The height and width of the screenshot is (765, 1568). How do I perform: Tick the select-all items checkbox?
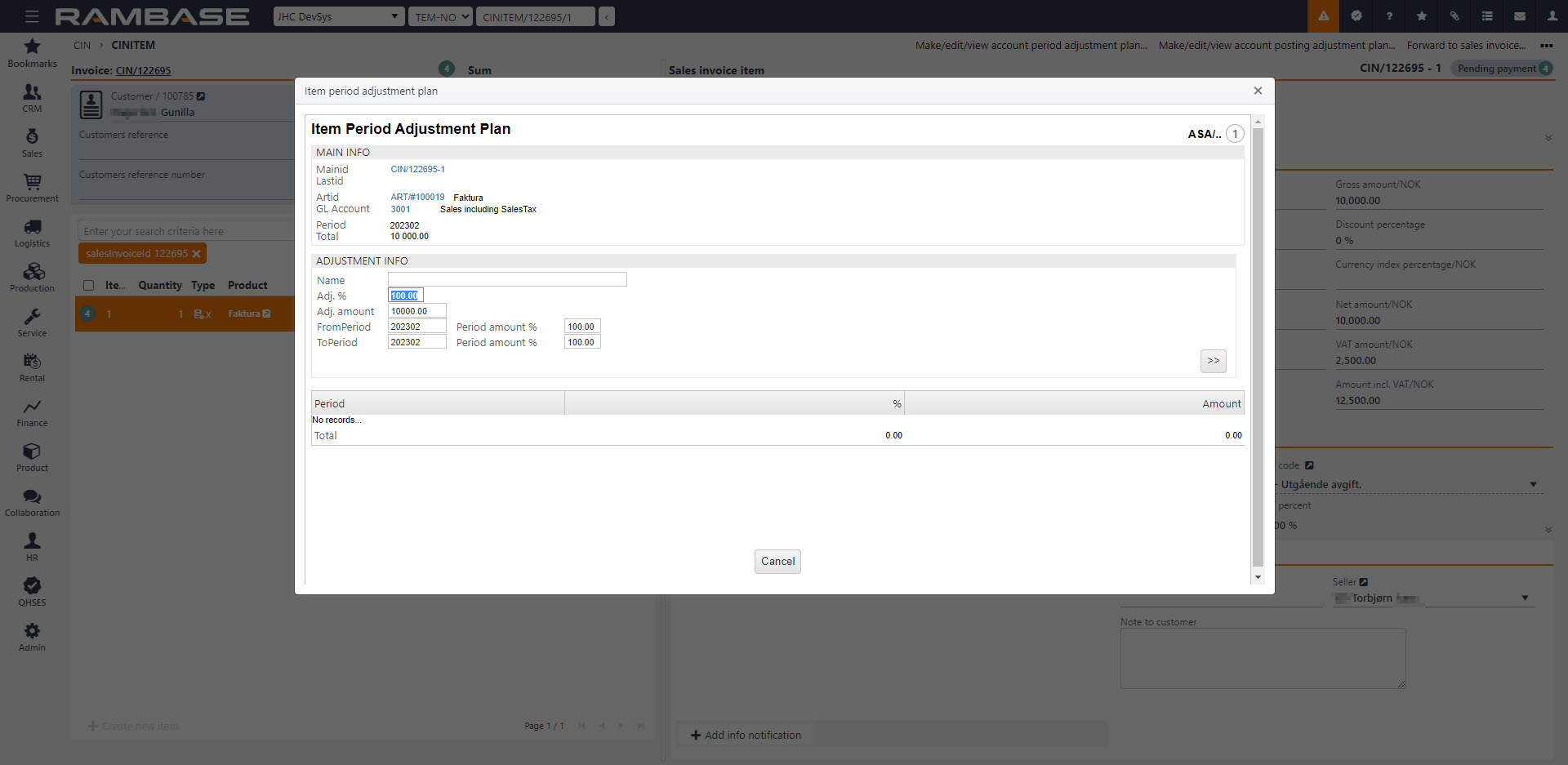coord(88,285)
